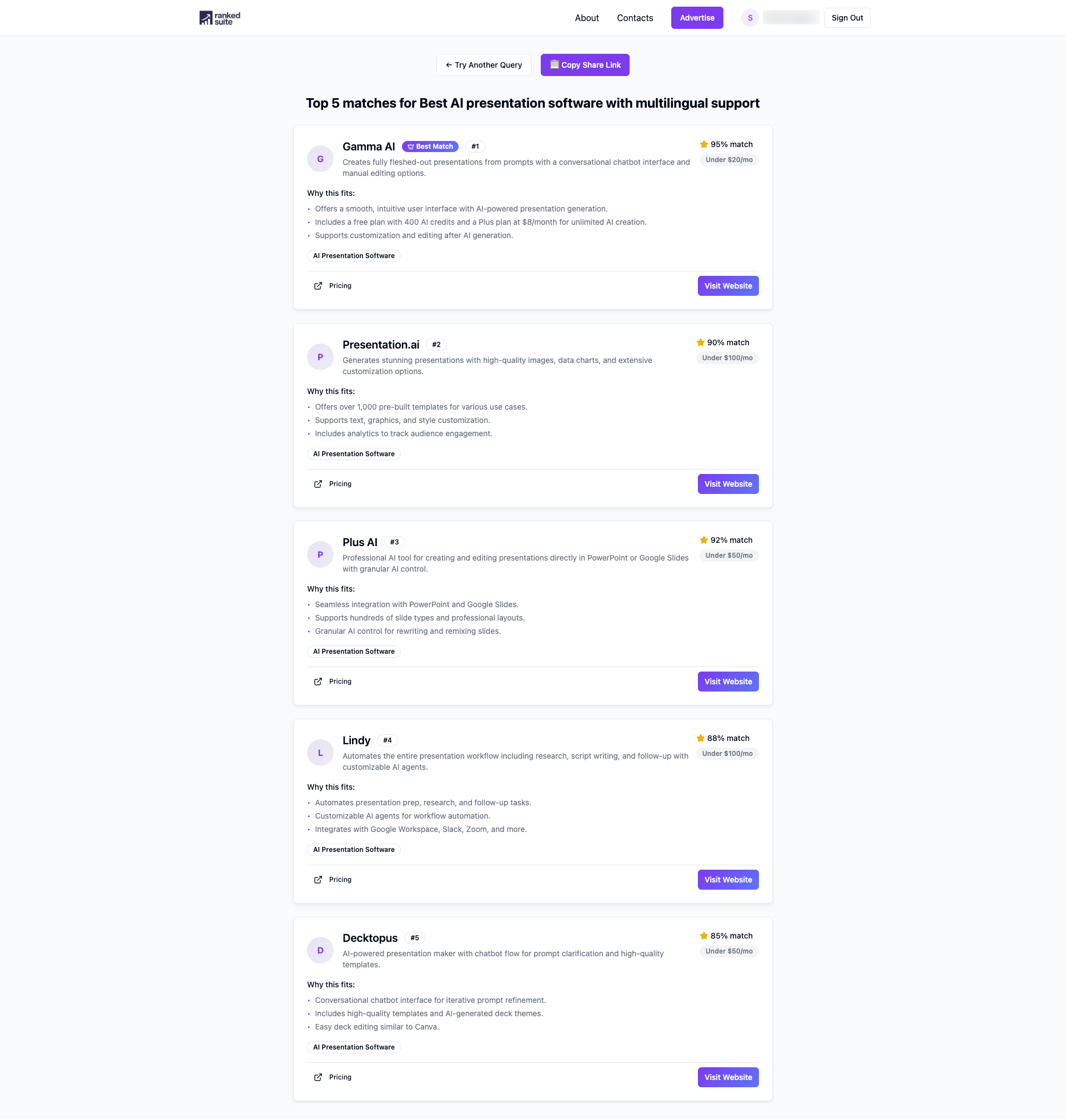
Task: Open the Contacts page
Action: click(635, 18)
